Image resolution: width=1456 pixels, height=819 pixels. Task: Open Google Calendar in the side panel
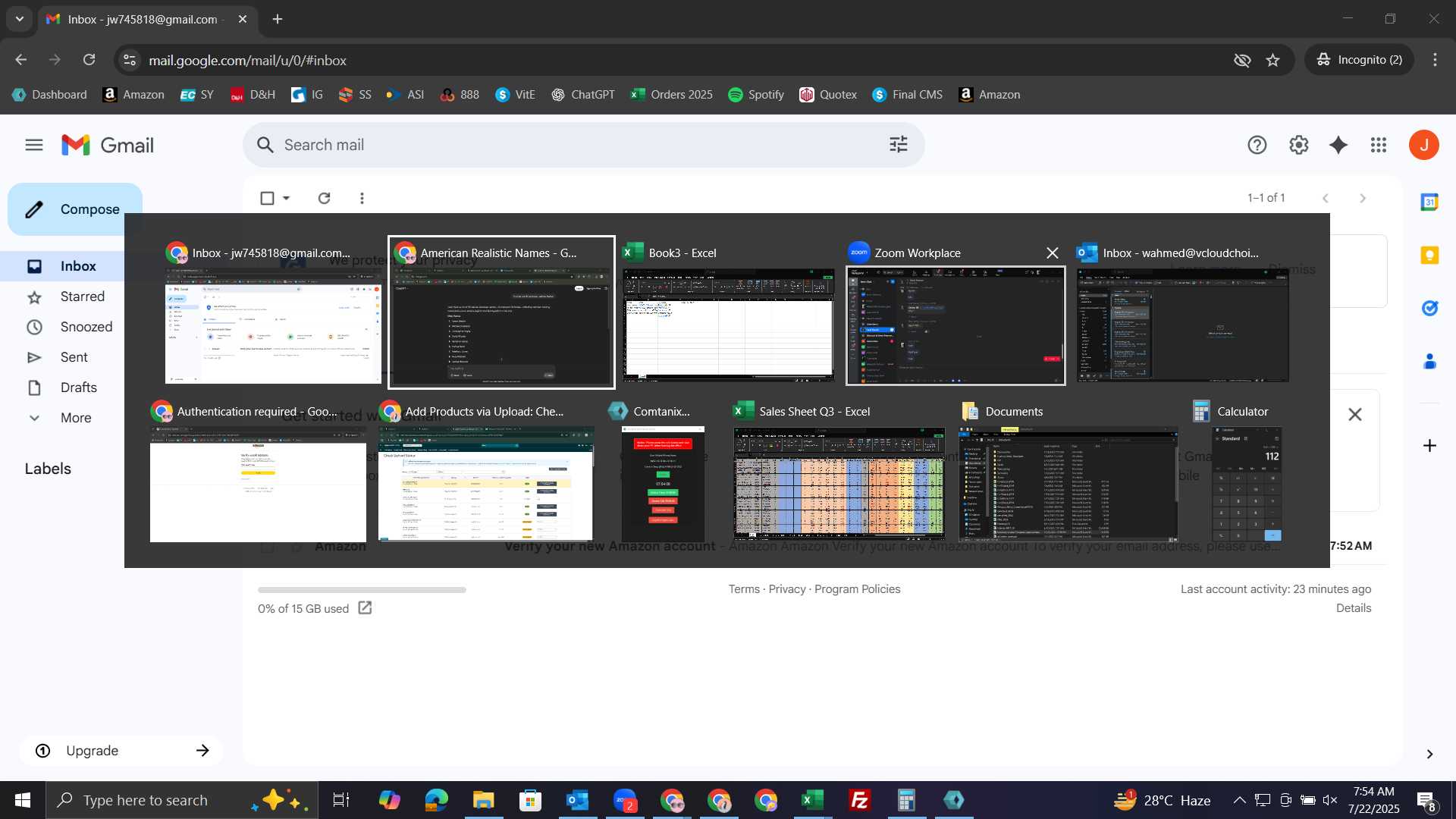pos(1429,202)
